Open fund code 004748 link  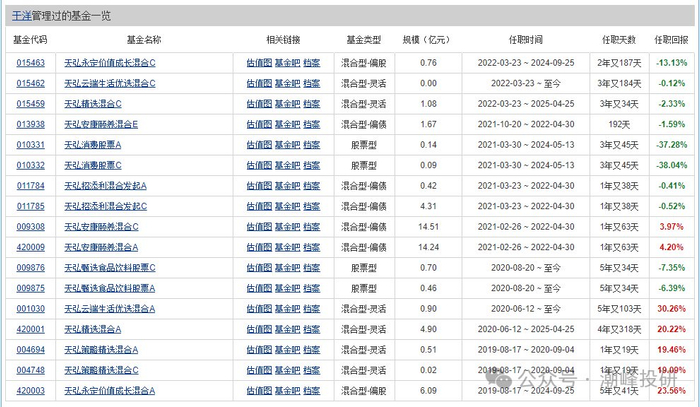point(30,370)
